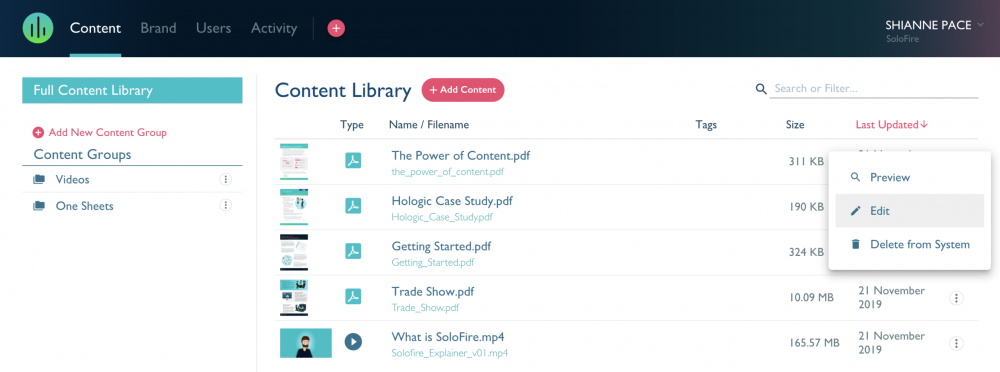The image size is (1000, 372).
Task: Click Hologic Case Study.pdf name
Action: point(452,201)
